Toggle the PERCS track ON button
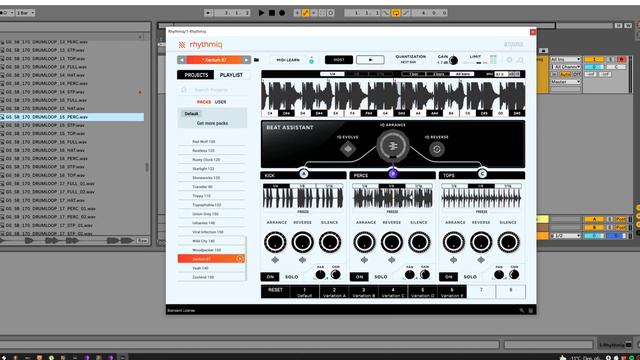The image size is (640, 360). click(x=359, y=277)
